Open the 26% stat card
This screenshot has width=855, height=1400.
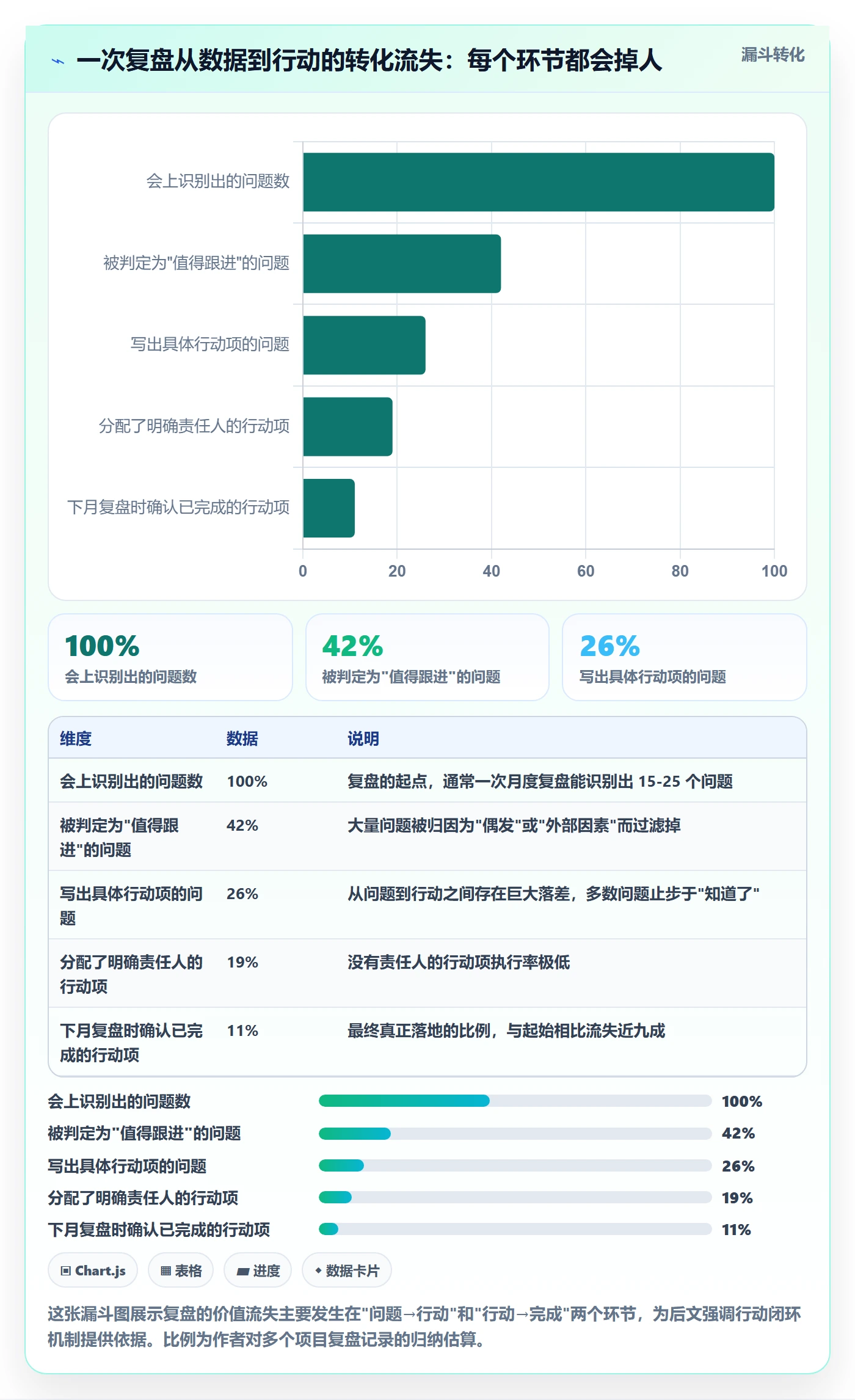pos(685,657)
